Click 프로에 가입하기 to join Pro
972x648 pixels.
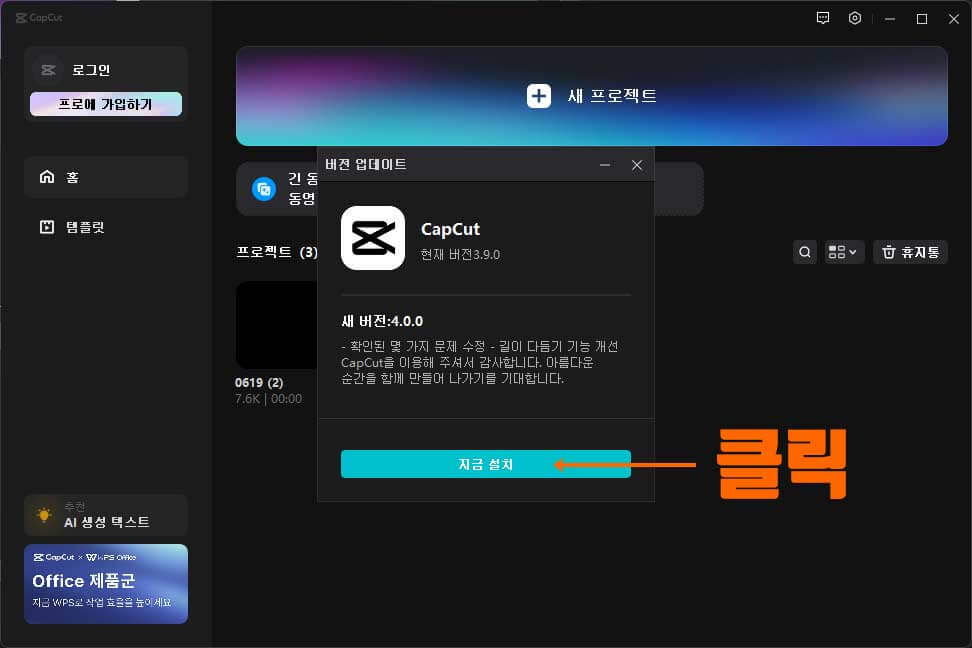pyautogui.click(x=105, y=103)
